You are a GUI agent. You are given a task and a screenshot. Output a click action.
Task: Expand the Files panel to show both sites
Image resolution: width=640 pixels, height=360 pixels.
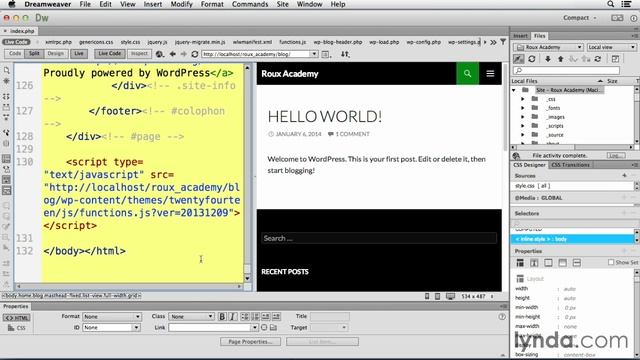pos(615,59)
